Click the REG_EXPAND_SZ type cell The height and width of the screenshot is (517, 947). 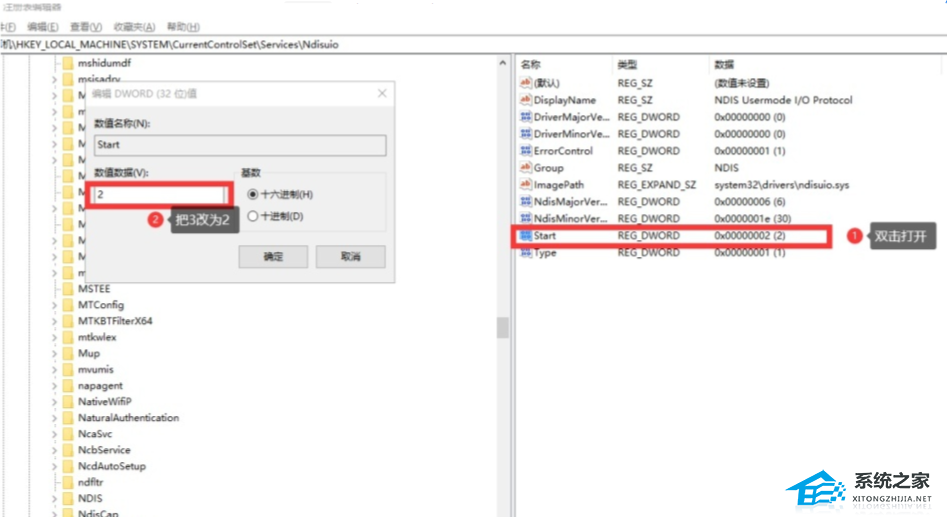pos(656,184)
